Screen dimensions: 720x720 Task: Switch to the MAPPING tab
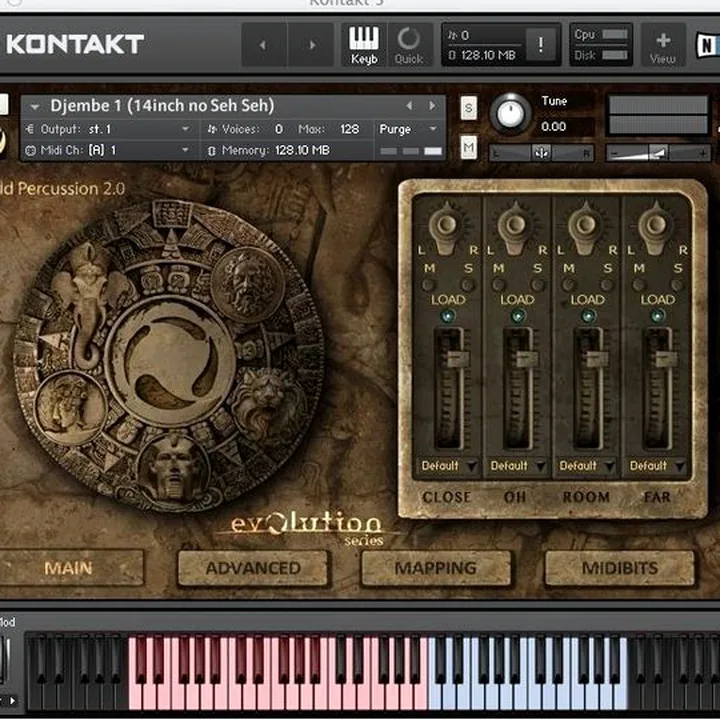point(435,568)
